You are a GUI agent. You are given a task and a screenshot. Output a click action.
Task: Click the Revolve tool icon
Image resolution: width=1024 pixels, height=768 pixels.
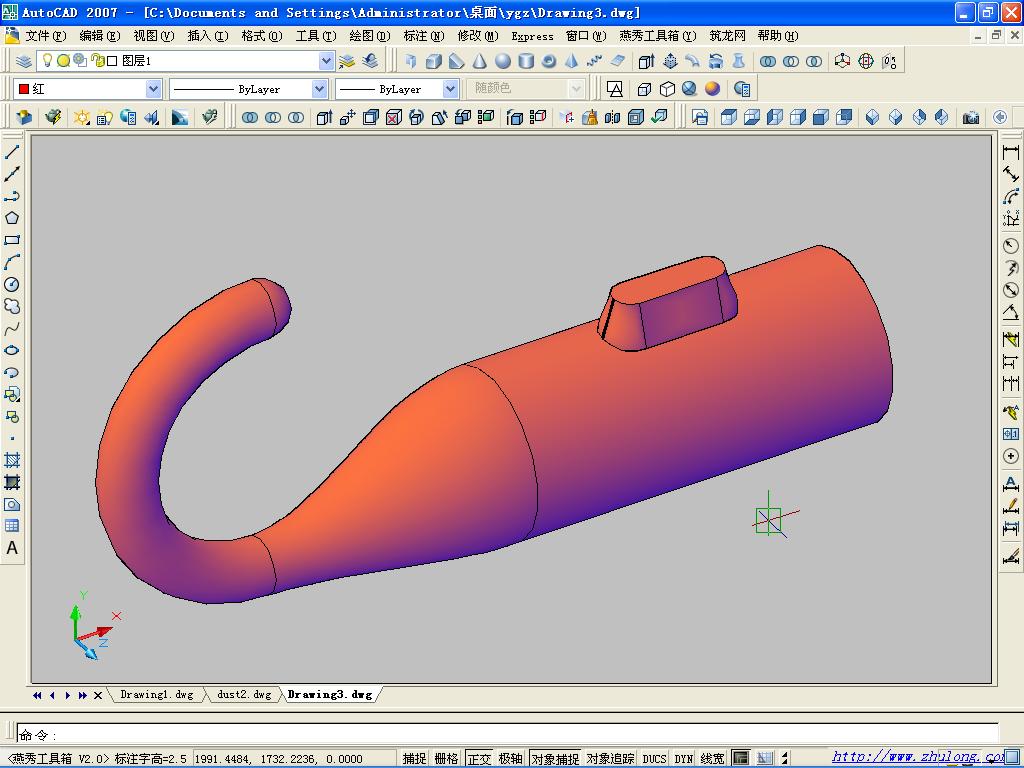pyautogui.click(x=716, y=61)
